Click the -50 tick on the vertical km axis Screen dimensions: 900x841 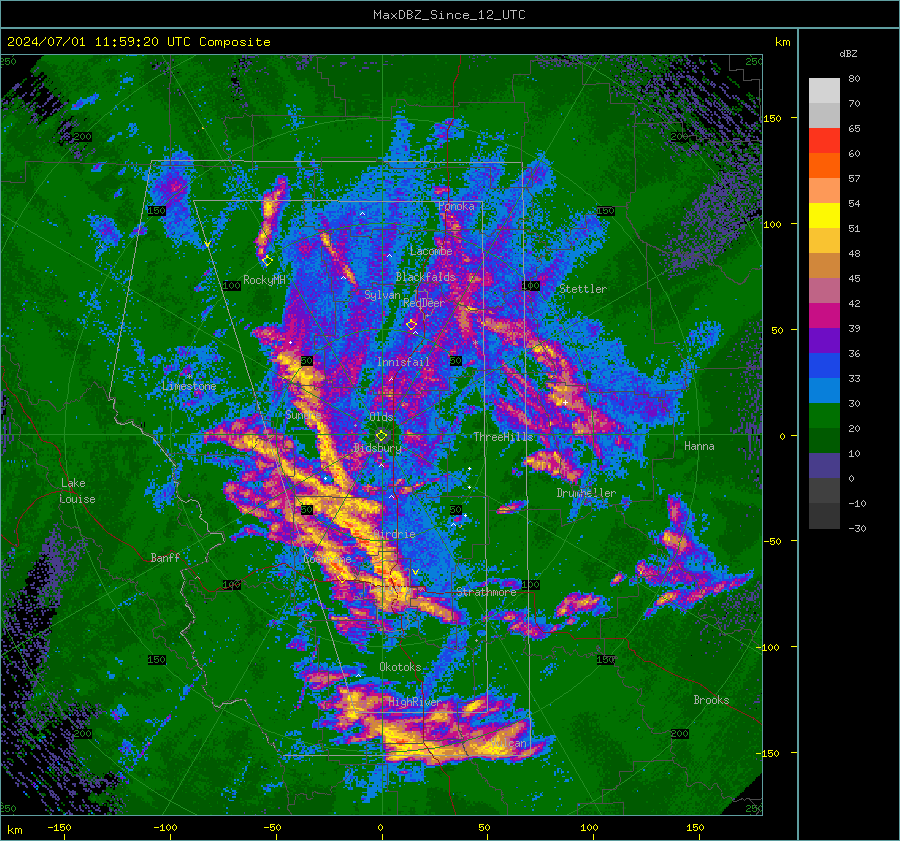(x=773, y=541)
